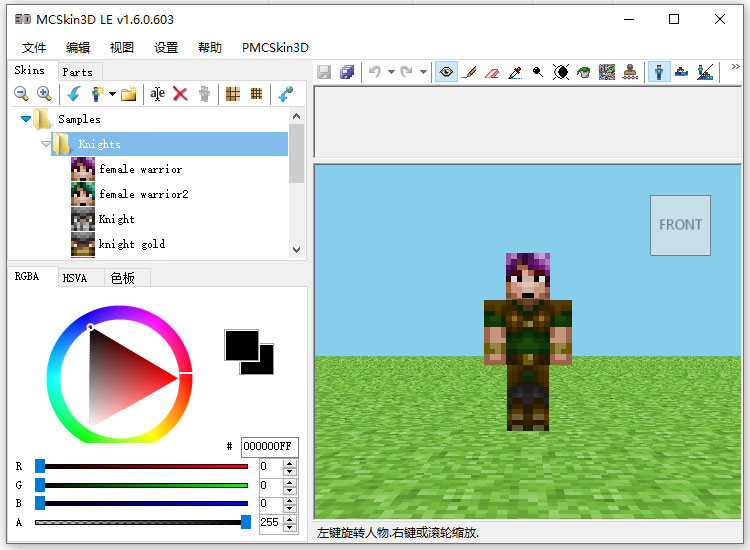
Task: Click the skin list scroll up arrow
Action: click(297, 116)
